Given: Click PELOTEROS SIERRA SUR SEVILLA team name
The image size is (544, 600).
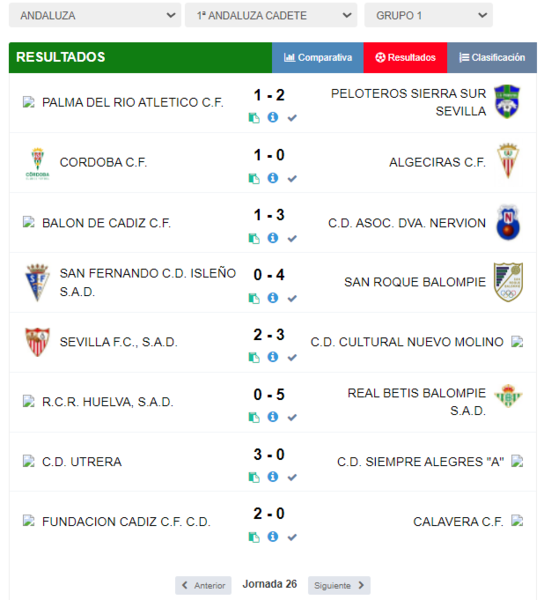Looking at the screenshot, I should coord(408,102).
